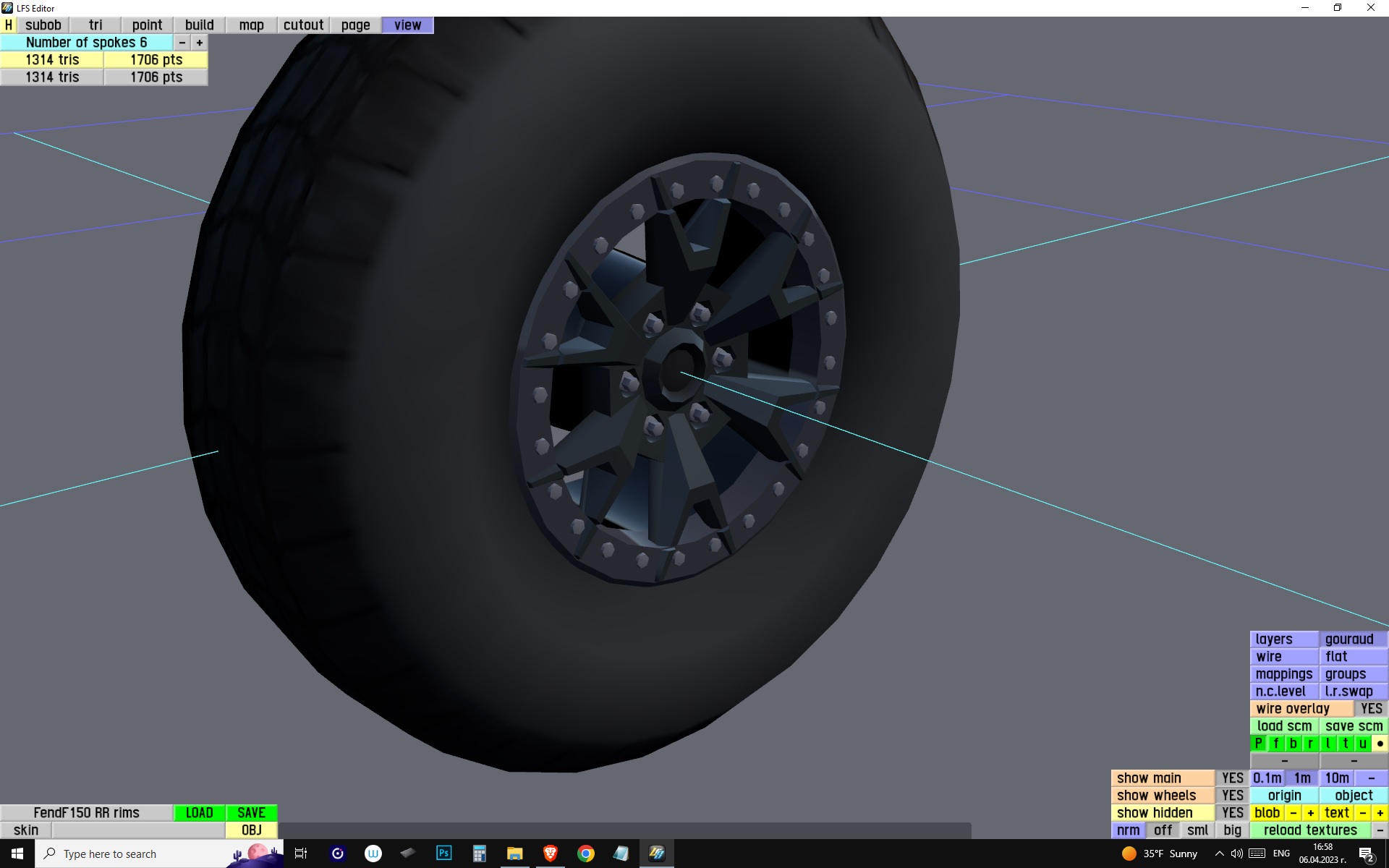Click the skin name input field
Screen dimensions: 1389x868
tap(137, 830)
